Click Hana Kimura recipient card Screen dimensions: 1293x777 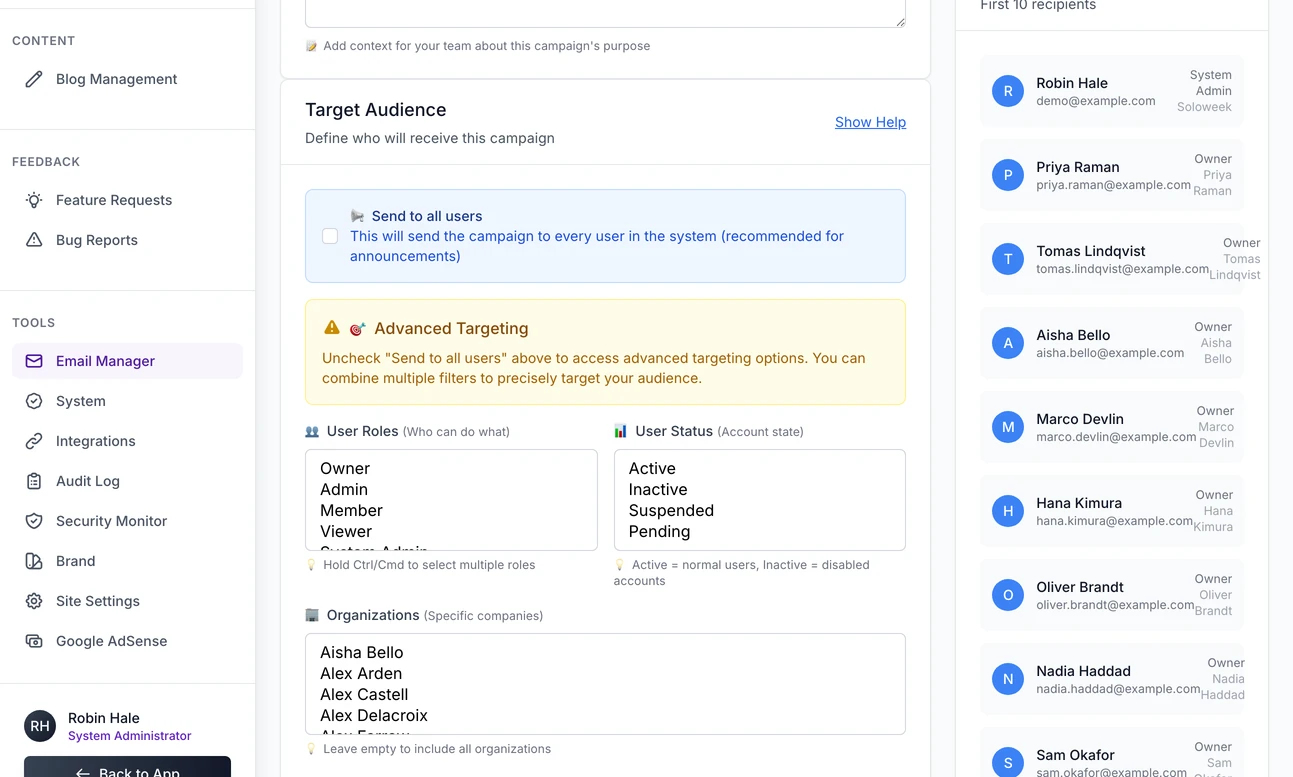tap(1112, 511)
